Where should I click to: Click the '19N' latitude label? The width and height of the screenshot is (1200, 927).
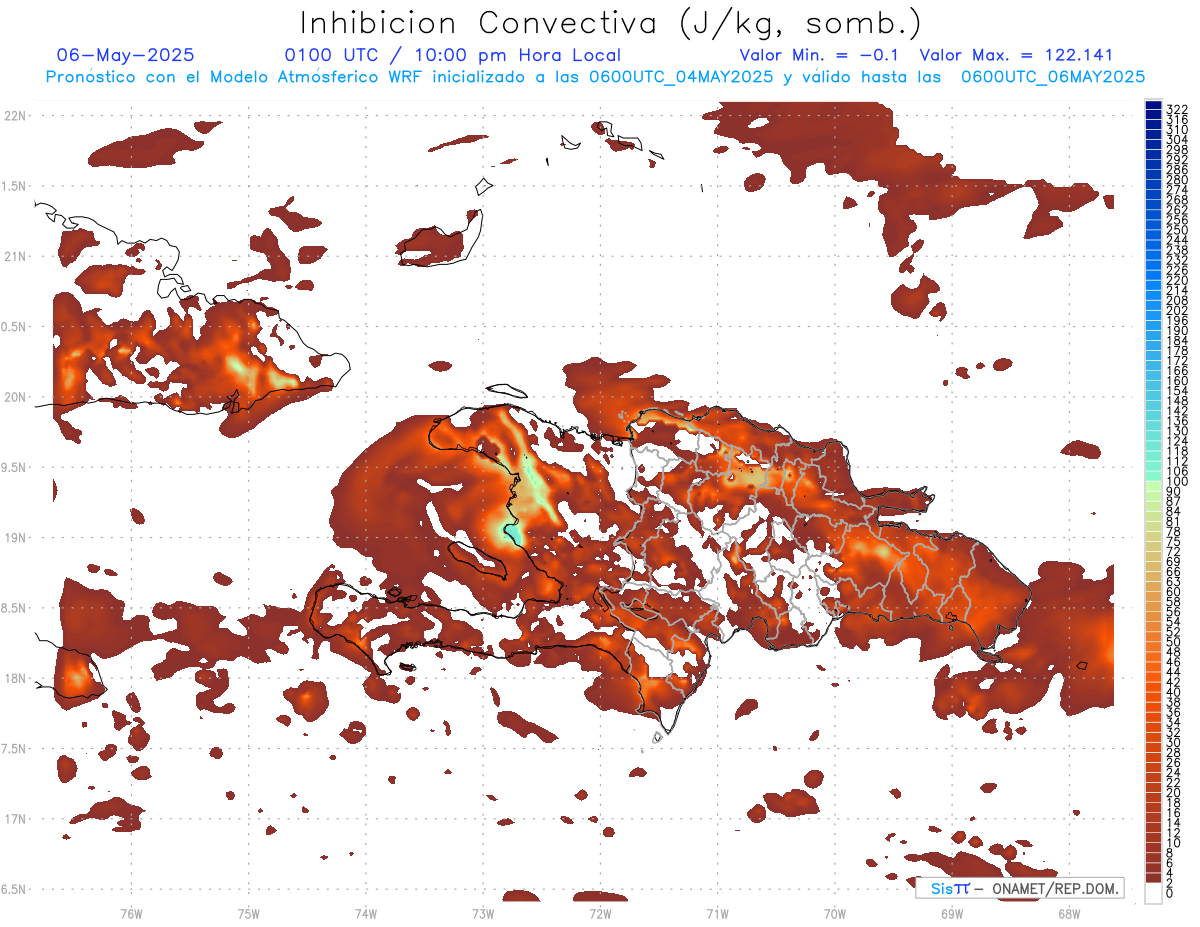(x=15, y=538)
